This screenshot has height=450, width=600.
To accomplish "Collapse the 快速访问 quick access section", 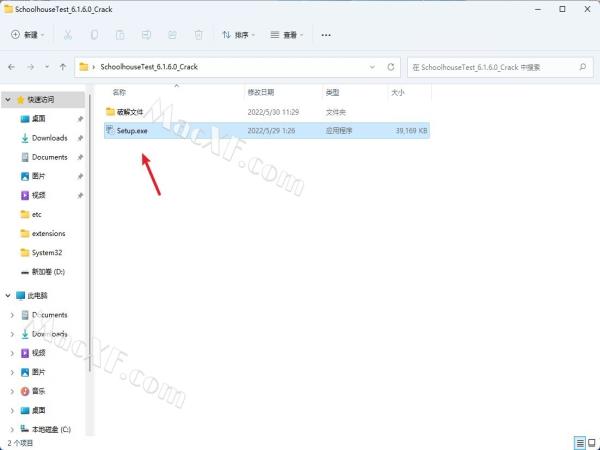I will [x=7, y=99].
